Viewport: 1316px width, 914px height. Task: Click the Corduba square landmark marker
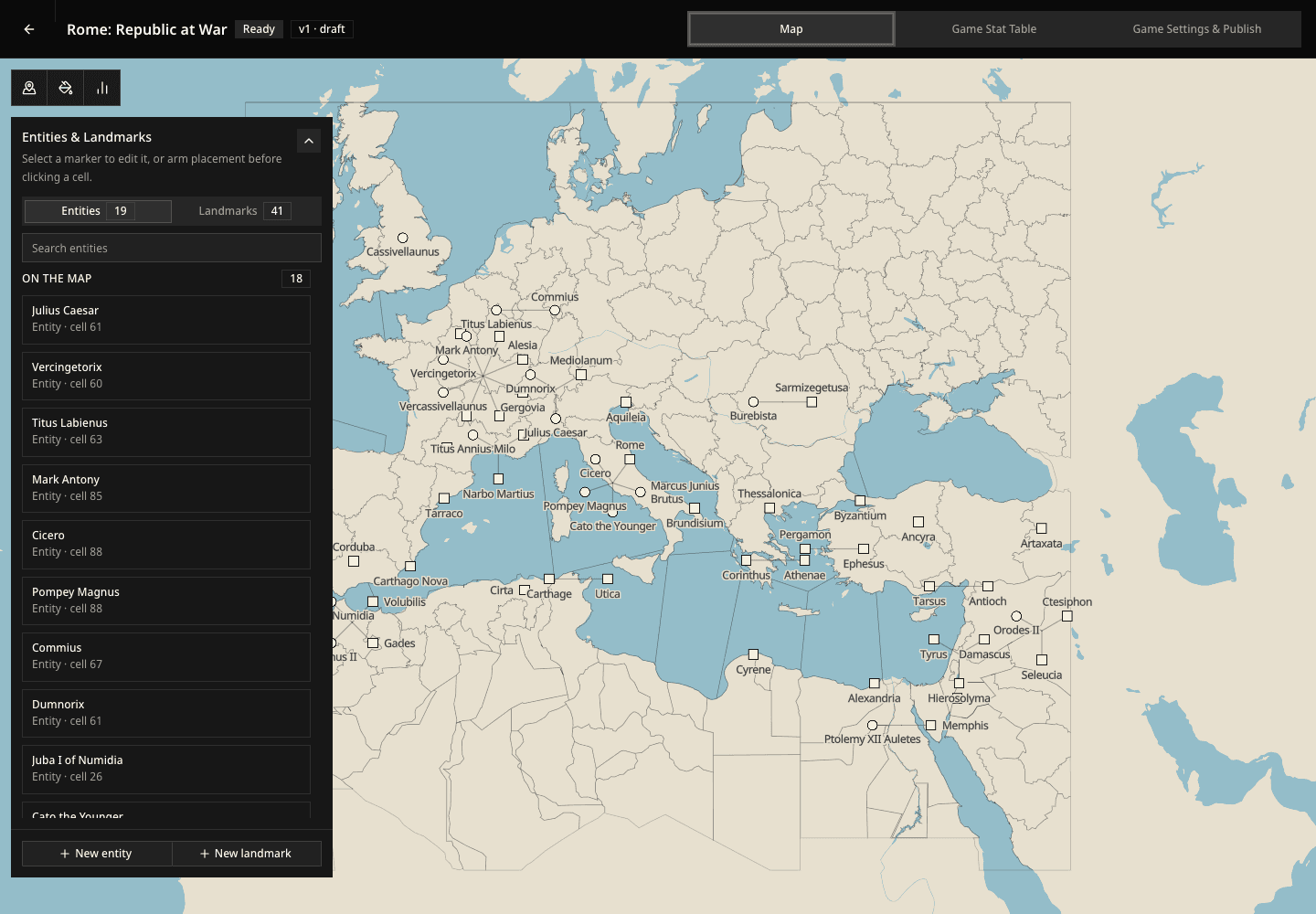coord(354,561)
